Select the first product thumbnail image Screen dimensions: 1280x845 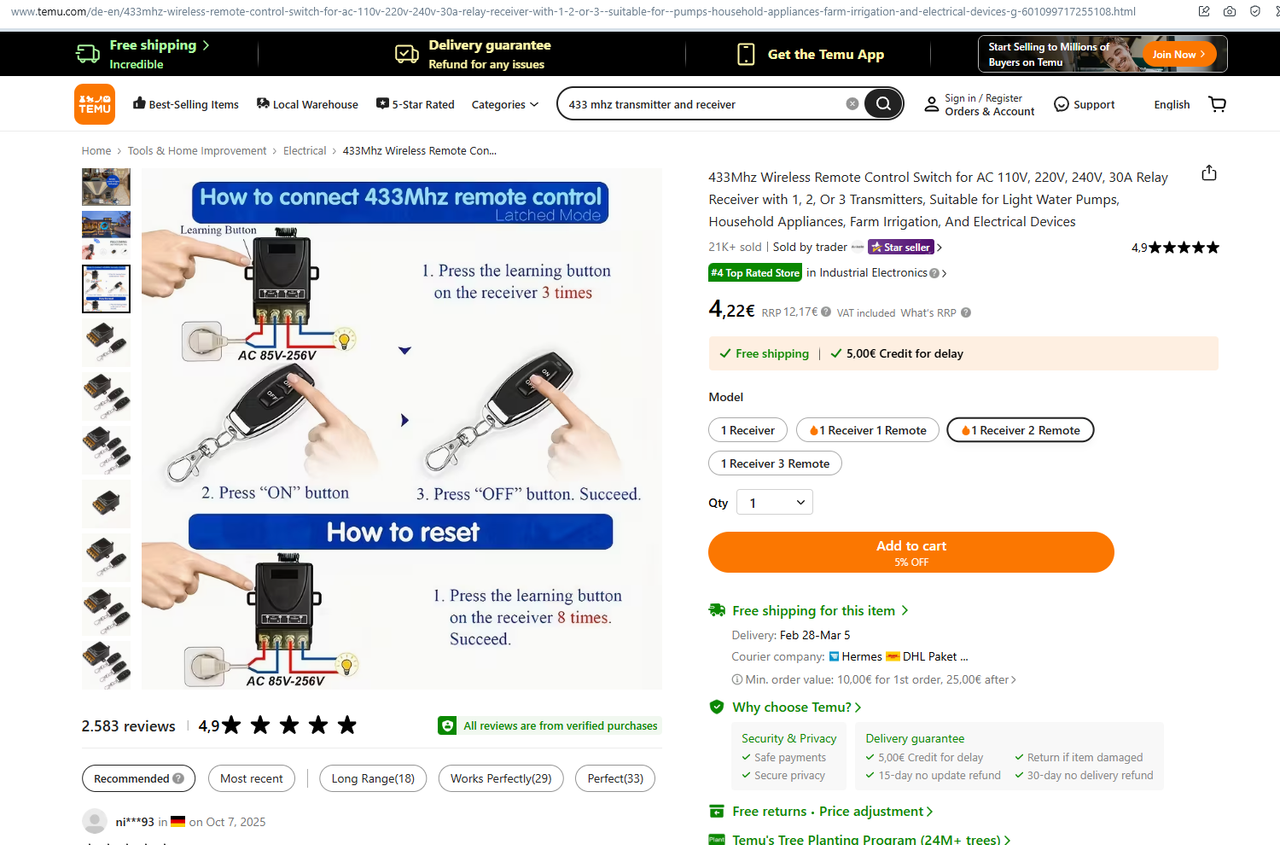pyautogui.click(x=106, y=186)
